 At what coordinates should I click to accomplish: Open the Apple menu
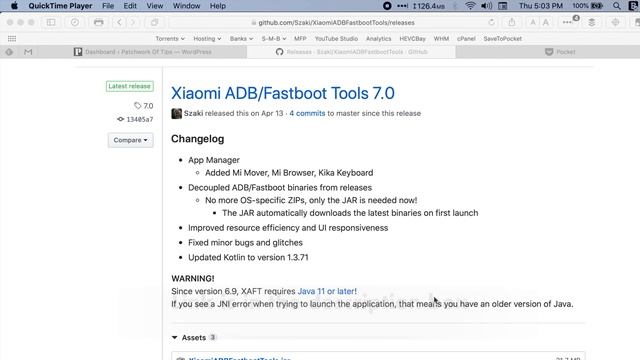coord(14,6)
